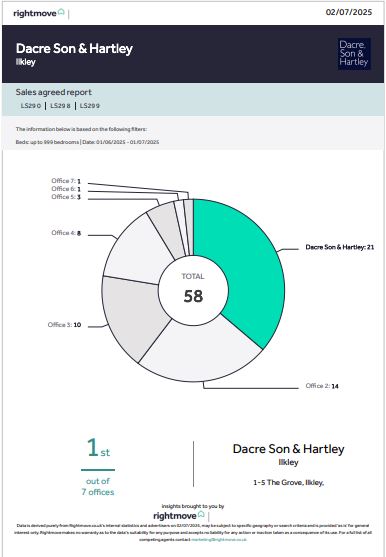Click the 'Office 6: 1' label
This screenshot has width=386, height=557.
tap(66, 189)
